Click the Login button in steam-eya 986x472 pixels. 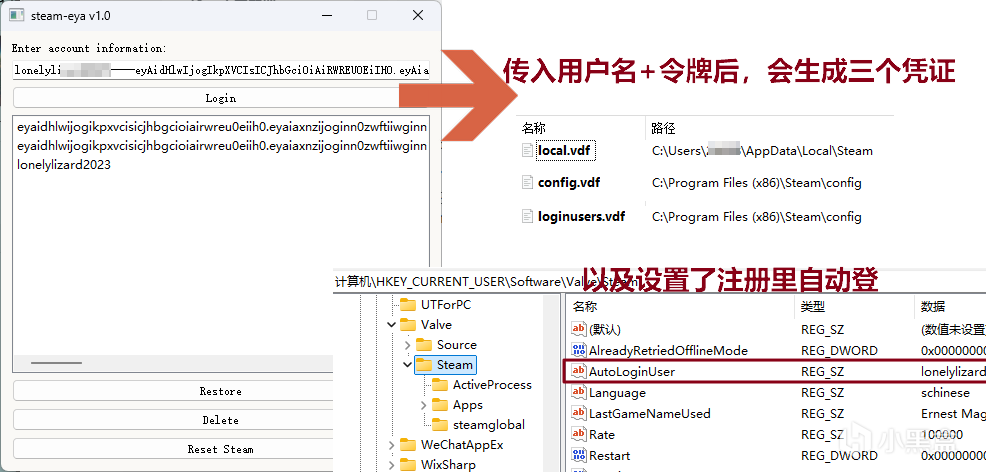220,98
